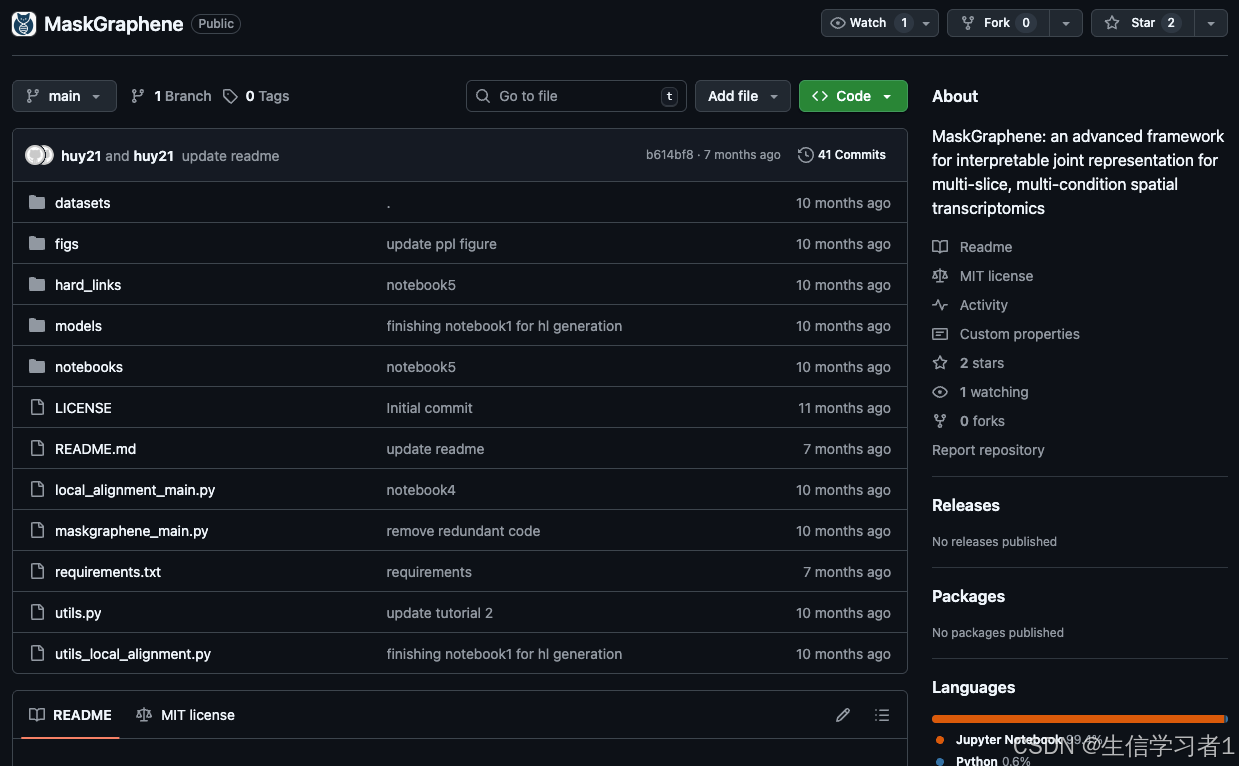
Task: Click the star icon beside 2 stars
Action: pyautogui.click(x=940, y=363)
